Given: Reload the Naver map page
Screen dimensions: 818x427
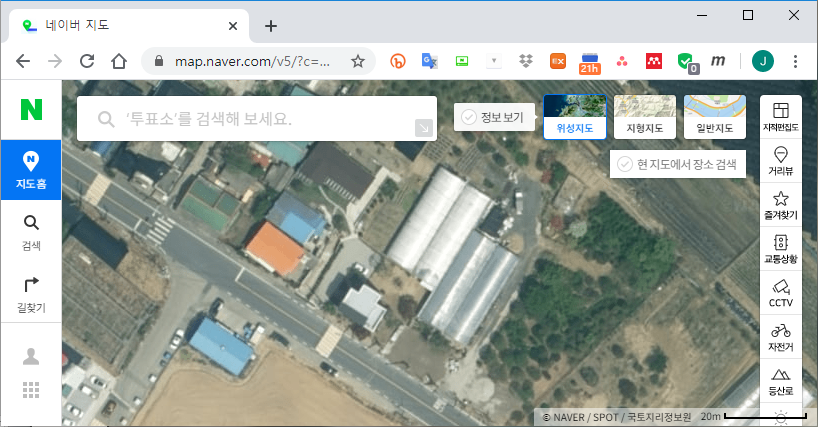Looking at the screenshot, I should 87,61.
